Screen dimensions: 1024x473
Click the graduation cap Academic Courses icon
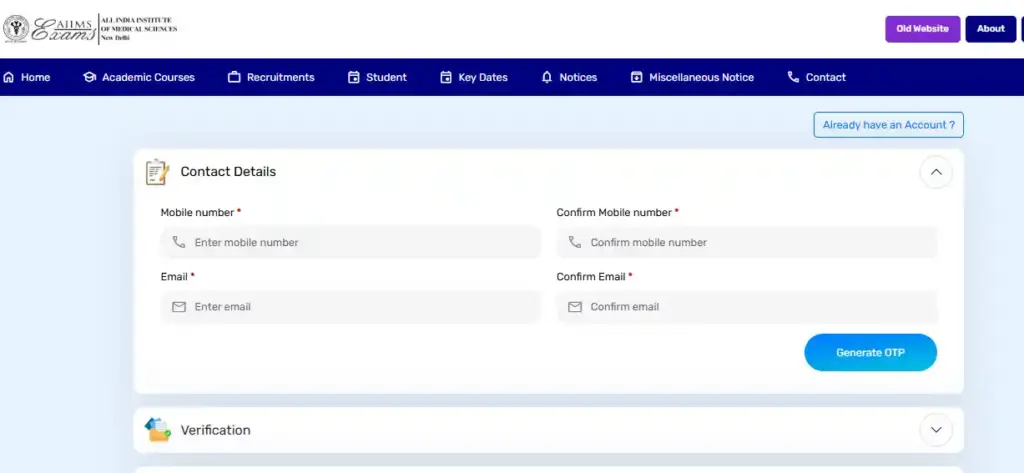(89, 77)
